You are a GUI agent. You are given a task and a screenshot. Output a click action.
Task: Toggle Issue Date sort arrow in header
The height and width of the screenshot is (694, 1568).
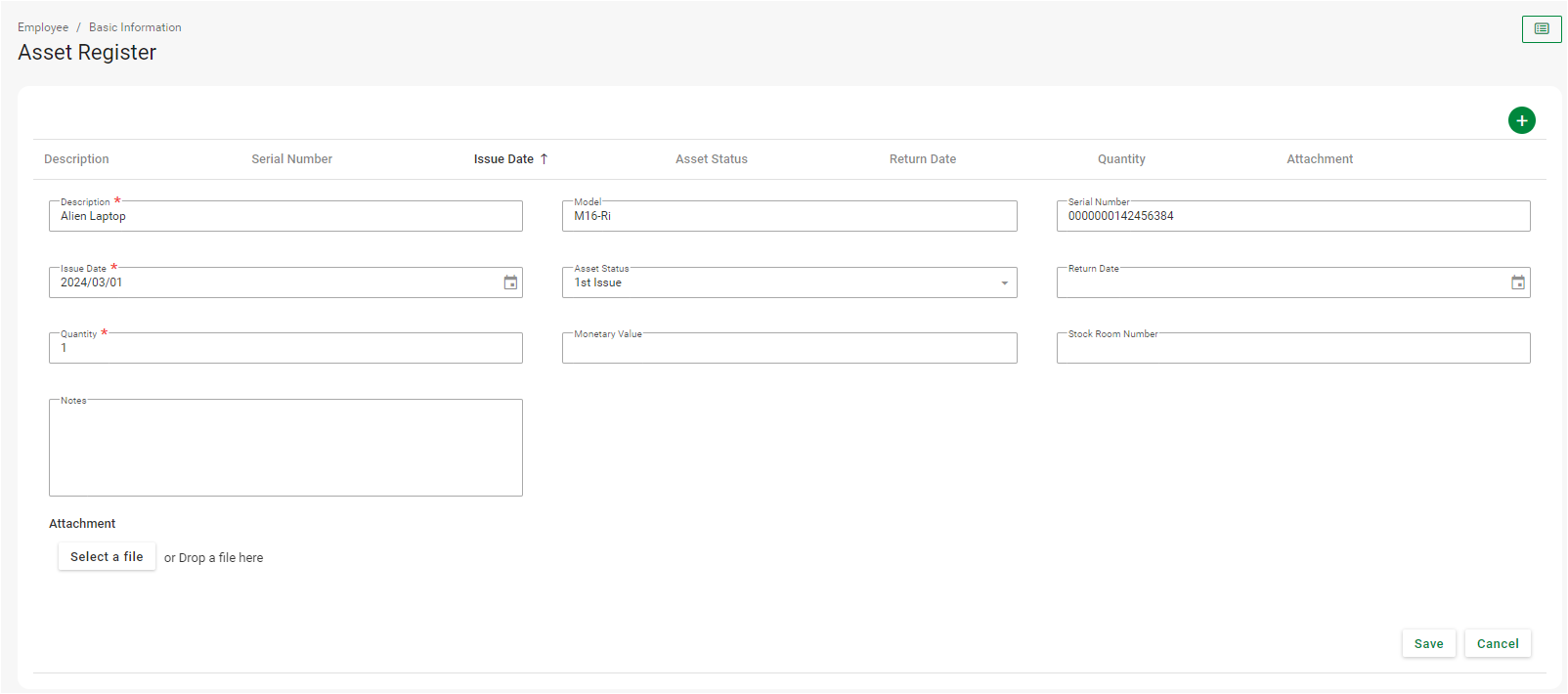coord(544,159)
